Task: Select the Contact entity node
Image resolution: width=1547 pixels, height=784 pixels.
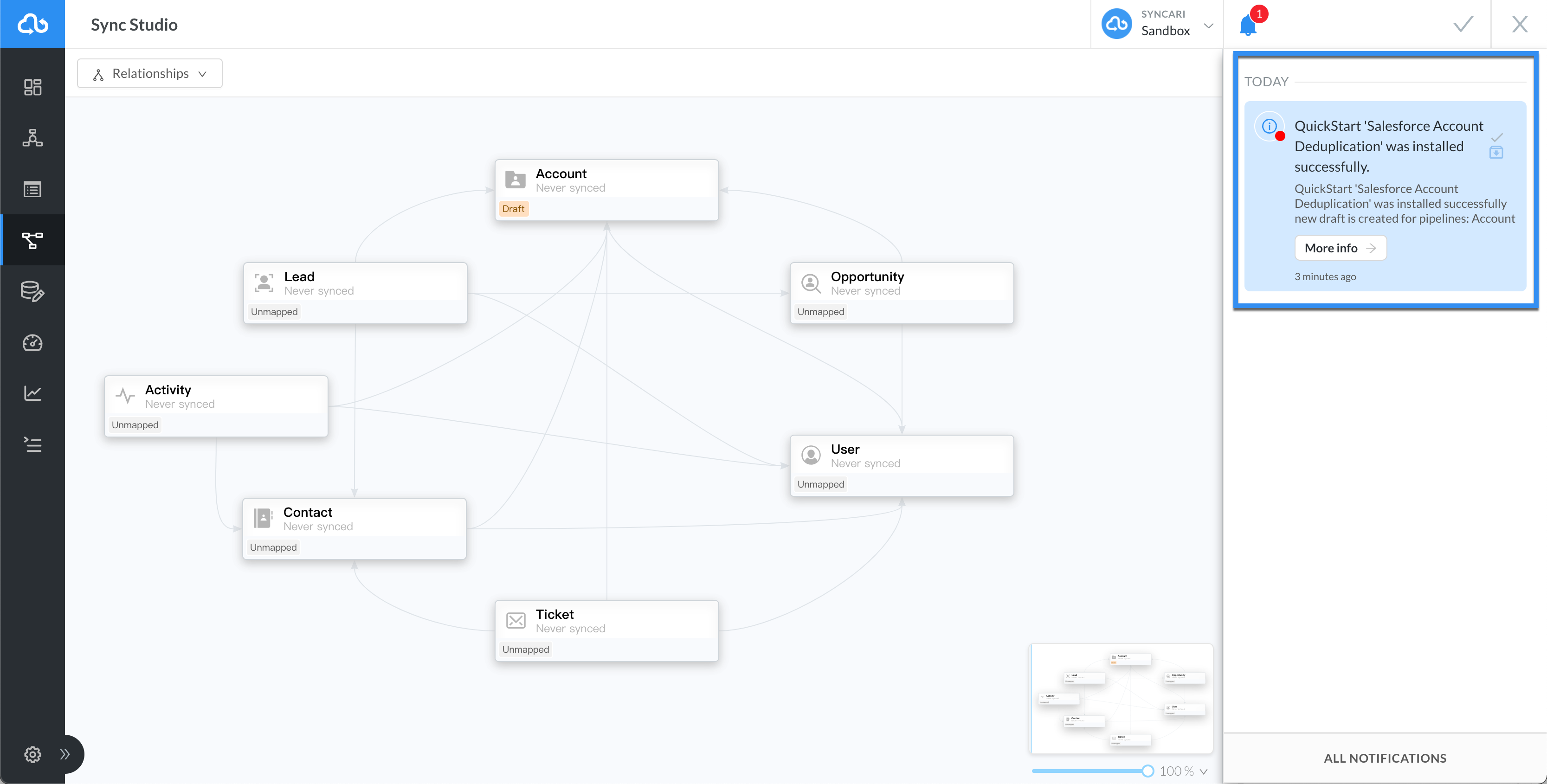Action: coord(355,529)
